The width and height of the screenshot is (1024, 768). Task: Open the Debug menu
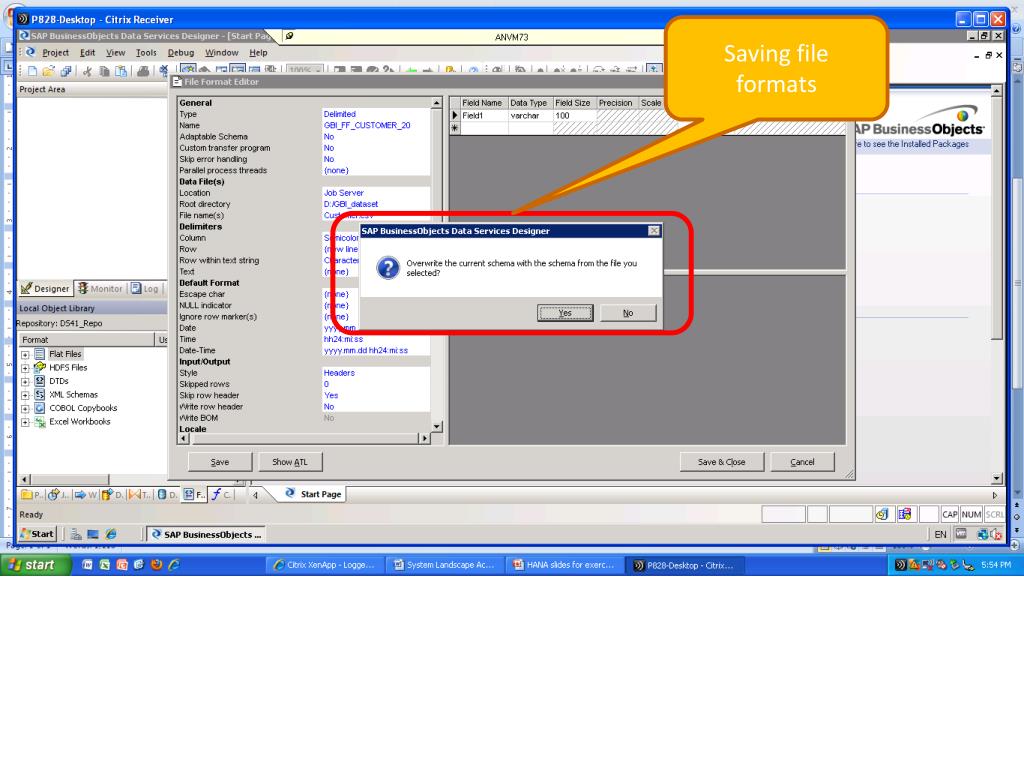tap(181, 53)
